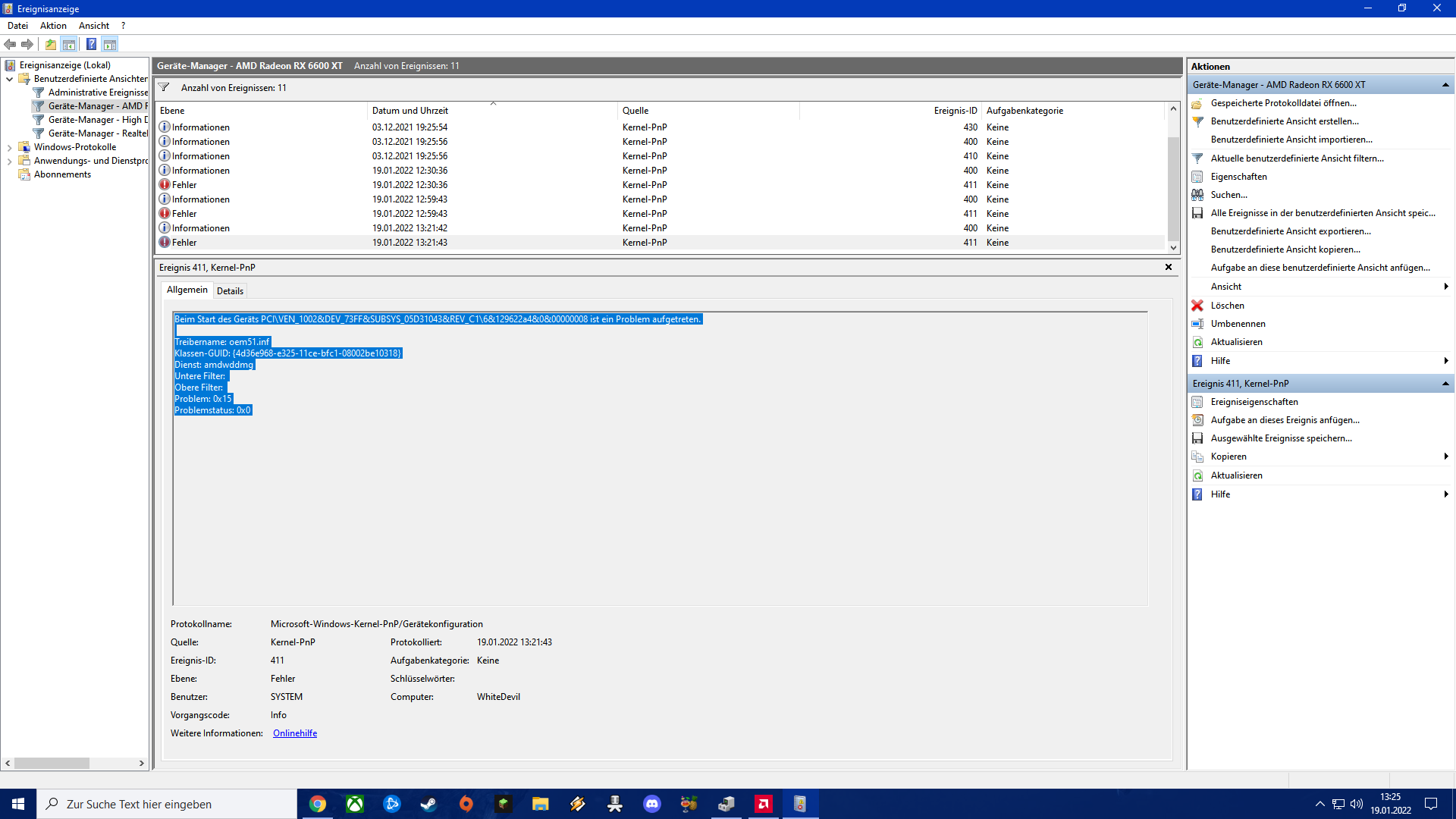Toggle the console tree pane button
This screenshot has width=1456, height=819.
point(69,44)
